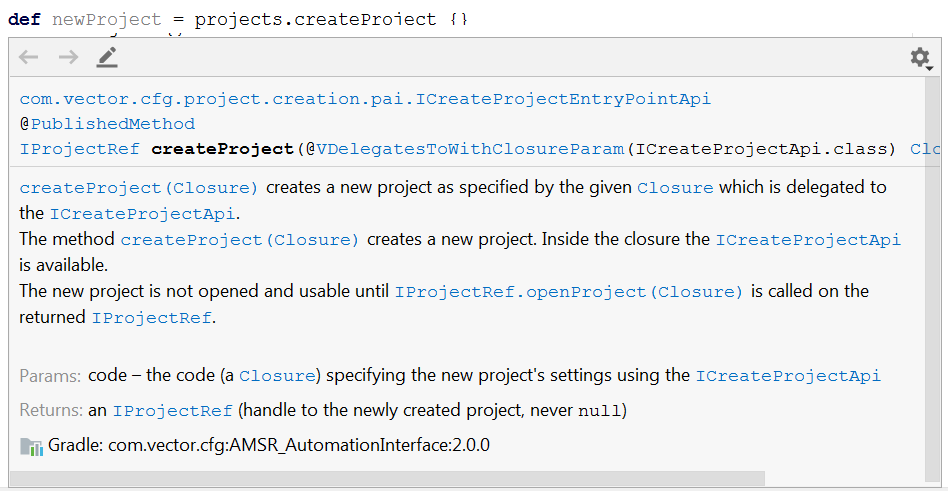Click the IProjectRef return type in signature
Screen dimensions: 952x499
[80, 149]
